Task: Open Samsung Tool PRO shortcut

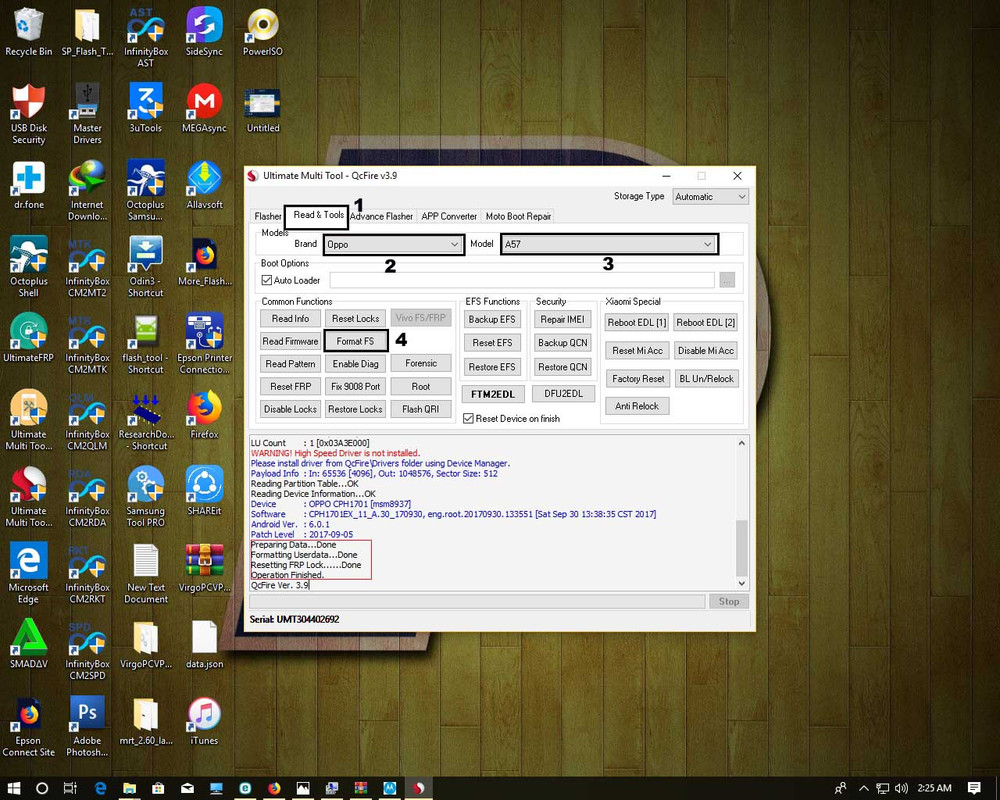Action: click(x=145, y=497)
